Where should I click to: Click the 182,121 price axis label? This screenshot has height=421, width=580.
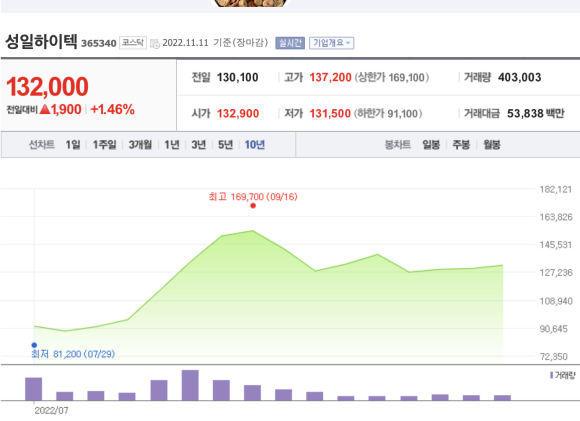pyautogui.click(x=556, y=190)
